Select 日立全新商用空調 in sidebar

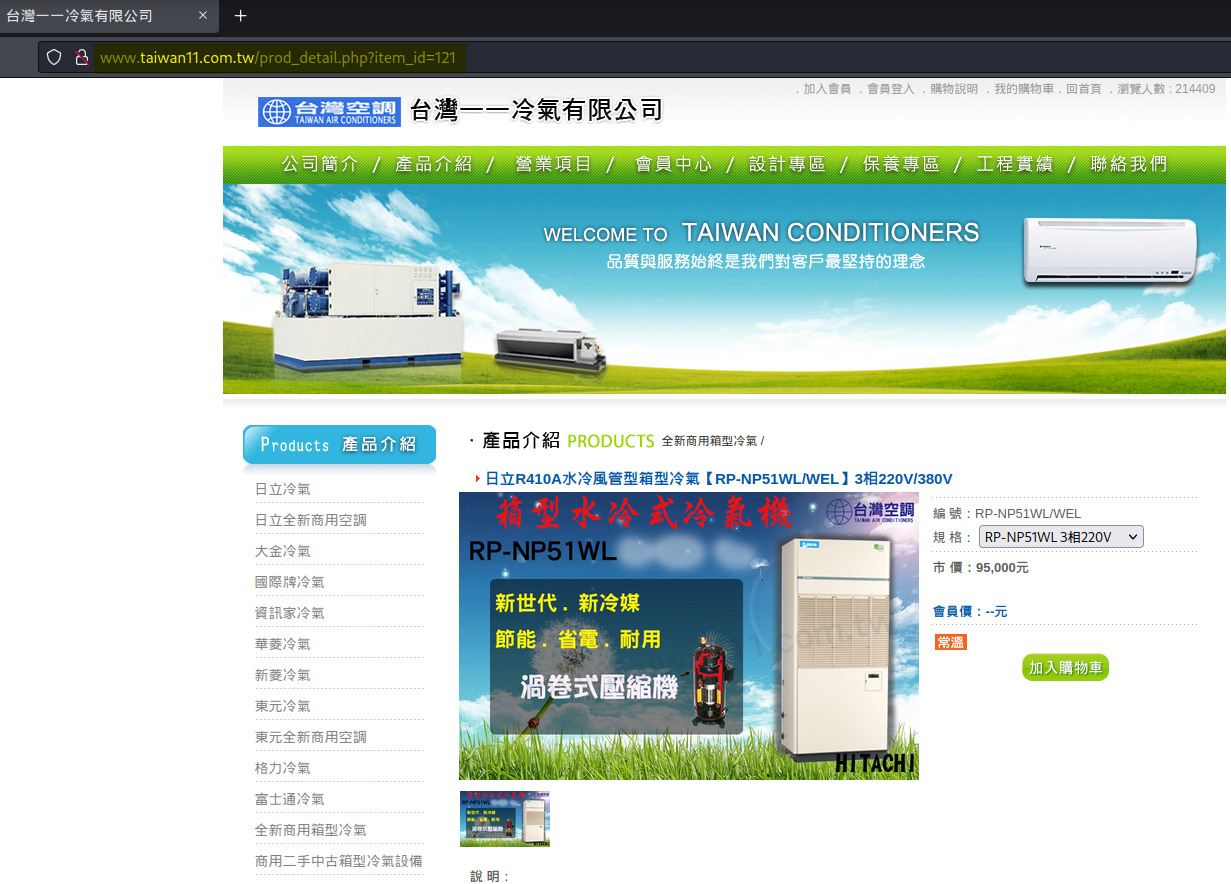(311, 520)
